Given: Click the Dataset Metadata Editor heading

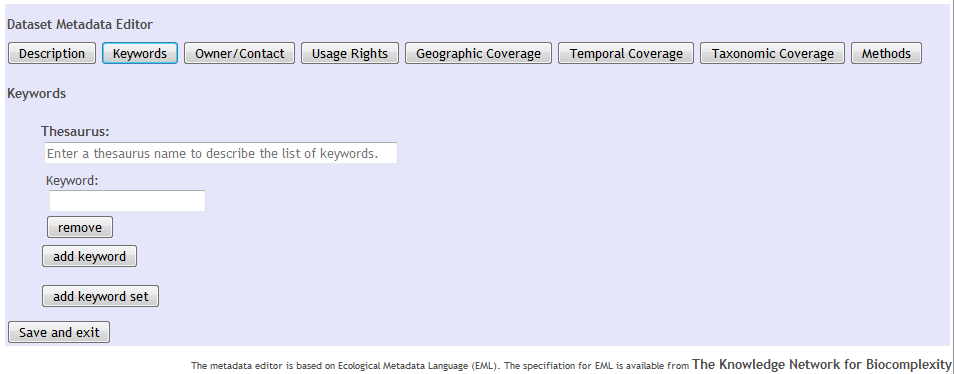Looking at the screenshot, I should pos(80,24).
